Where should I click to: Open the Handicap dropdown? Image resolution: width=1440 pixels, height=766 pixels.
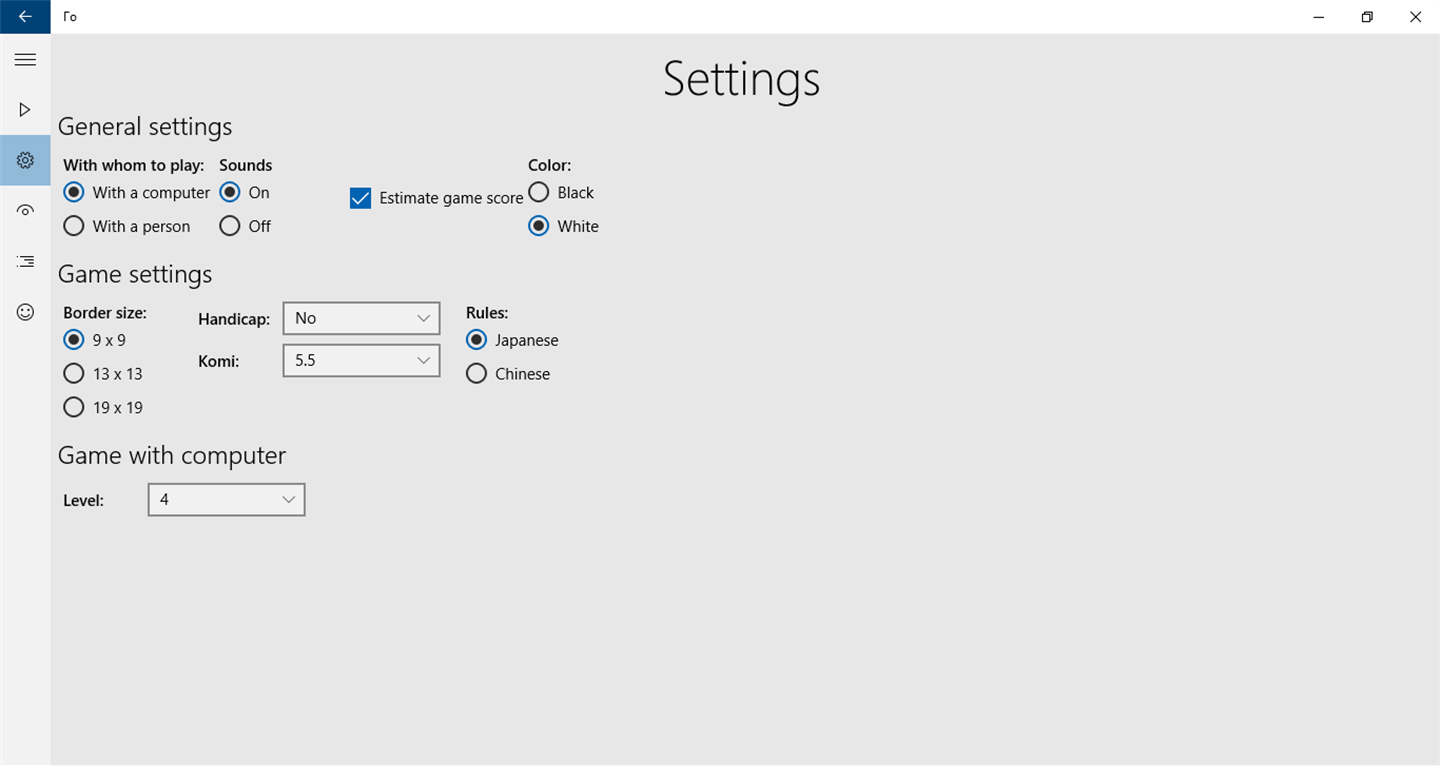click(x=361, y=318)
